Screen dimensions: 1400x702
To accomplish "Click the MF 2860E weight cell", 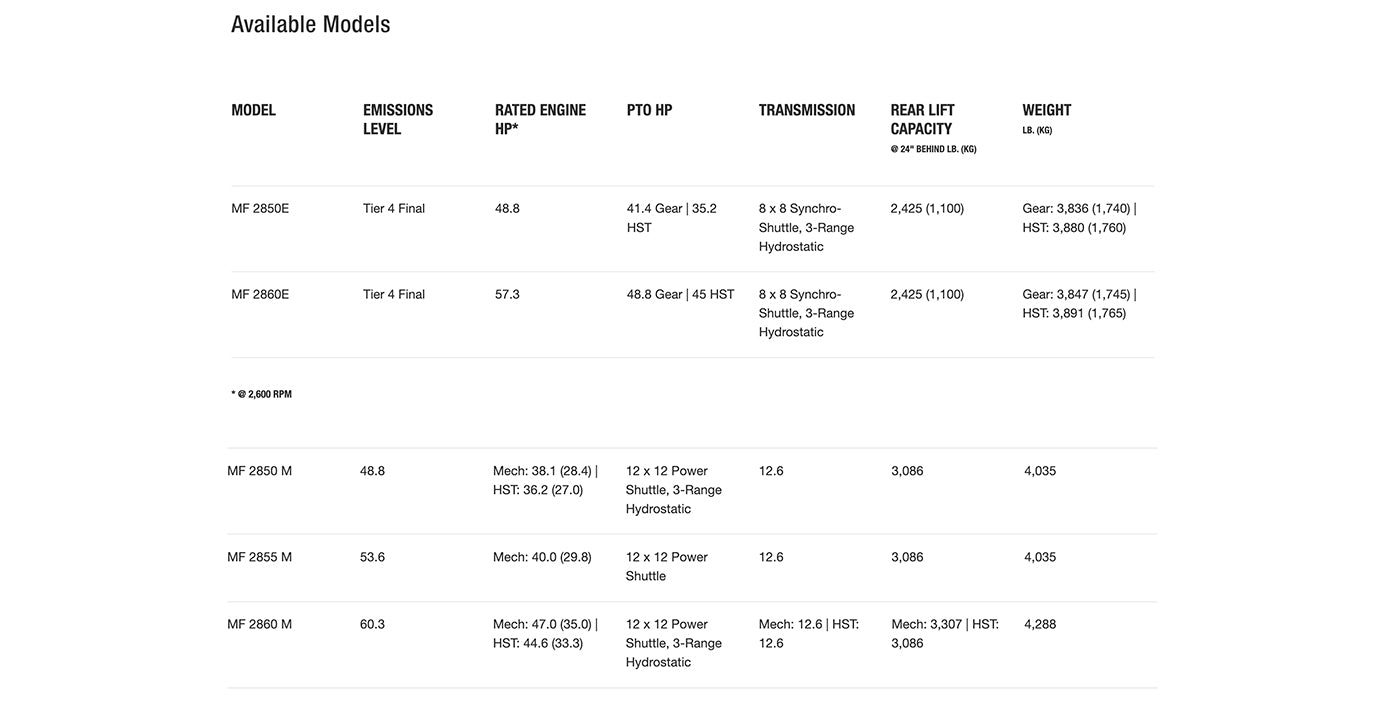I will 1079,304.
